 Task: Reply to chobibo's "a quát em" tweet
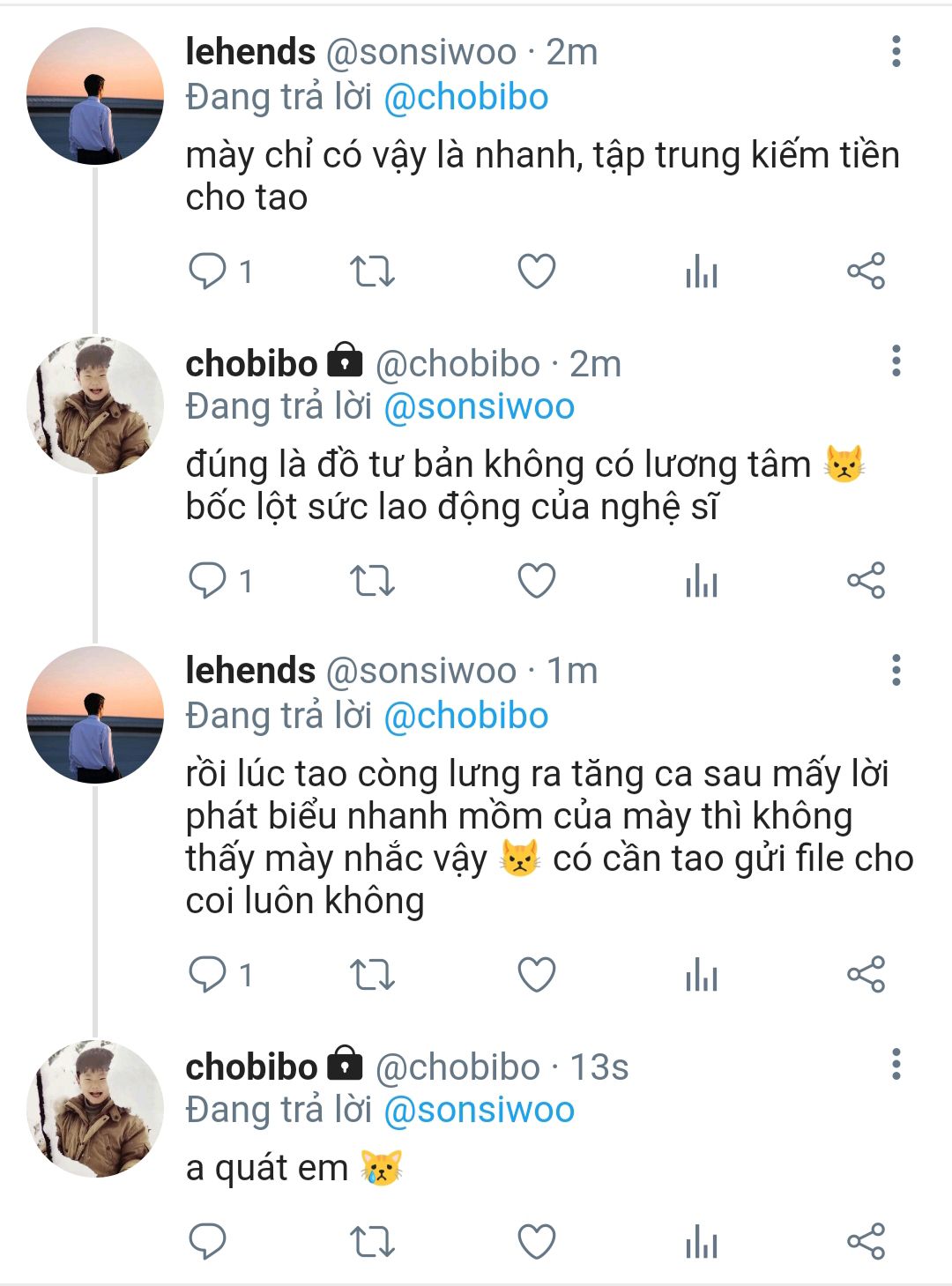pyautogui.click(x=208, y=1242)
